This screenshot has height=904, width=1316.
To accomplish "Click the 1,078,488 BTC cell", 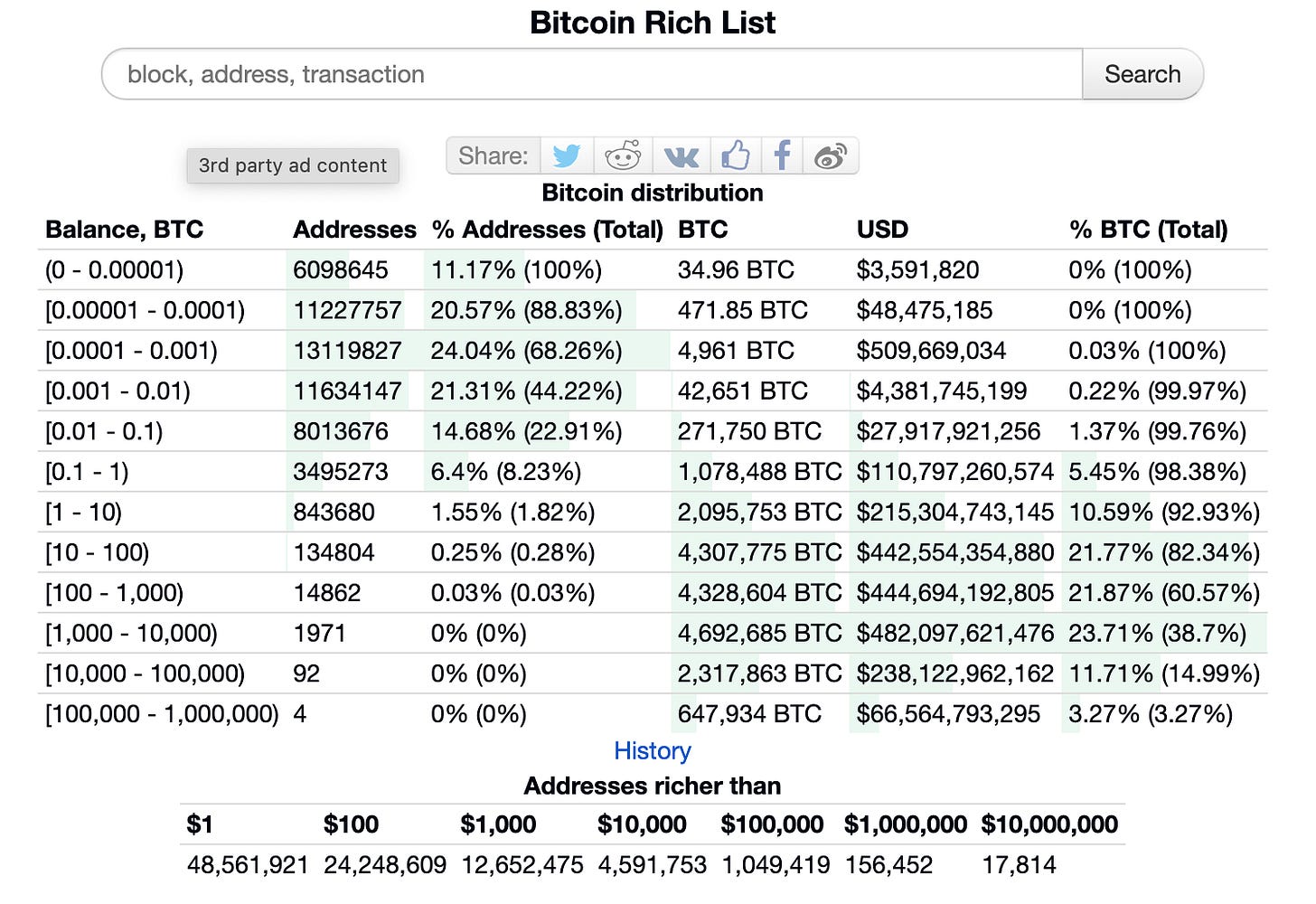I will click(x=759, y=472).
